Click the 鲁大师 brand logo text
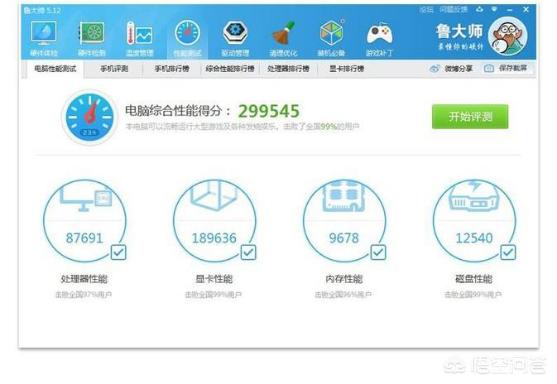The image size is (557, 384). point(460,32)
